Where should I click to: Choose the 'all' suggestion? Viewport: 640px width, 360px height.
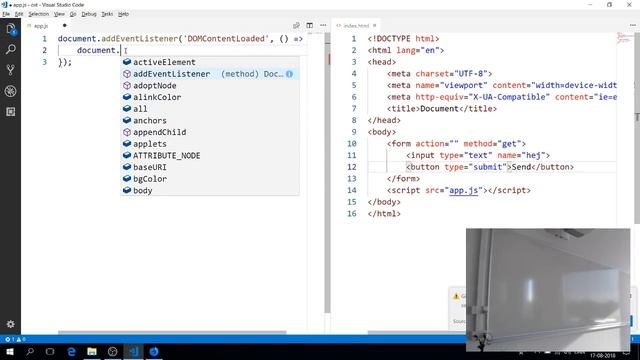point(210,109)
